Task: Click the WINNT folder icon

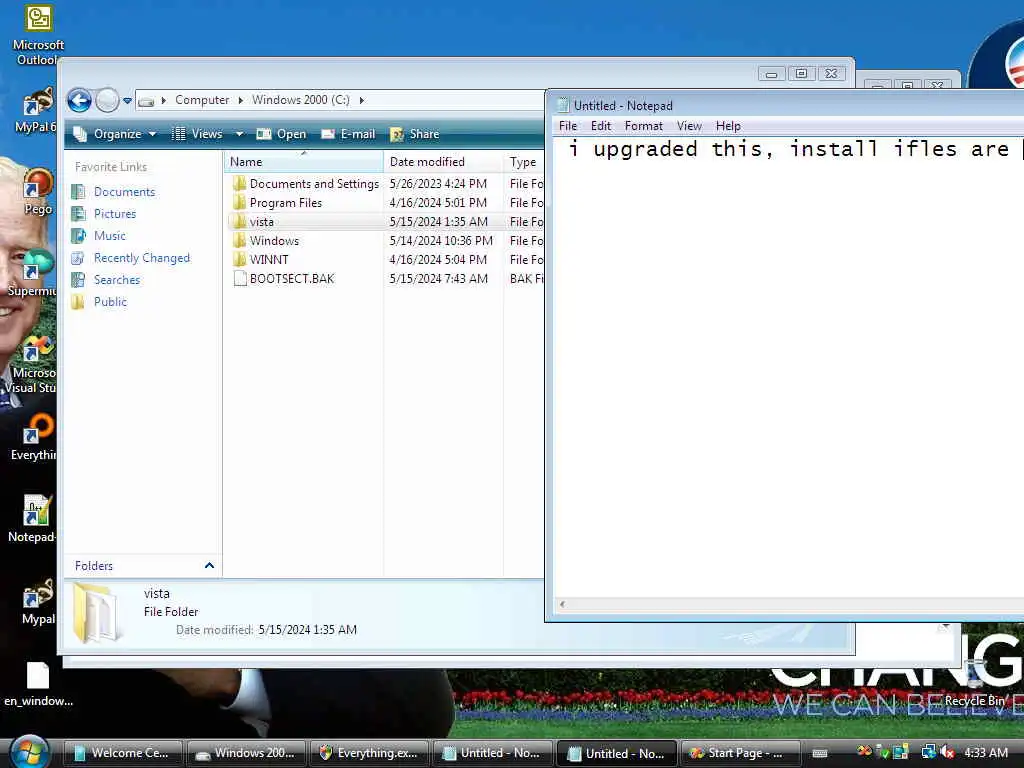Action: pyautogui.click(x=240, y=260)
